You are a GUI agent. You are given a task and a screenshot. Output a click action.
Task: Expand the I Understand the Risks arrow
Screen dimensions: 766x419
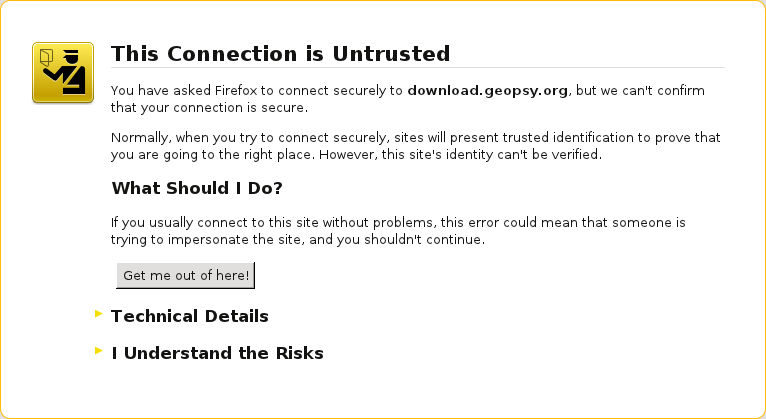(x=98, y=350)
